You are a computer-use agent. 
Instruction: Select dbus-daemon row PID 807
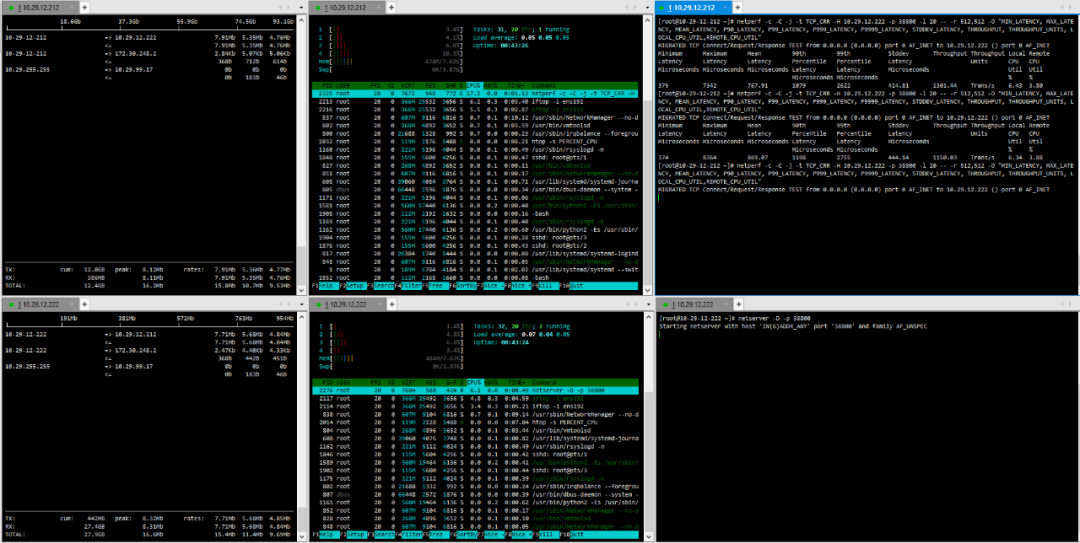coord(475,494)
